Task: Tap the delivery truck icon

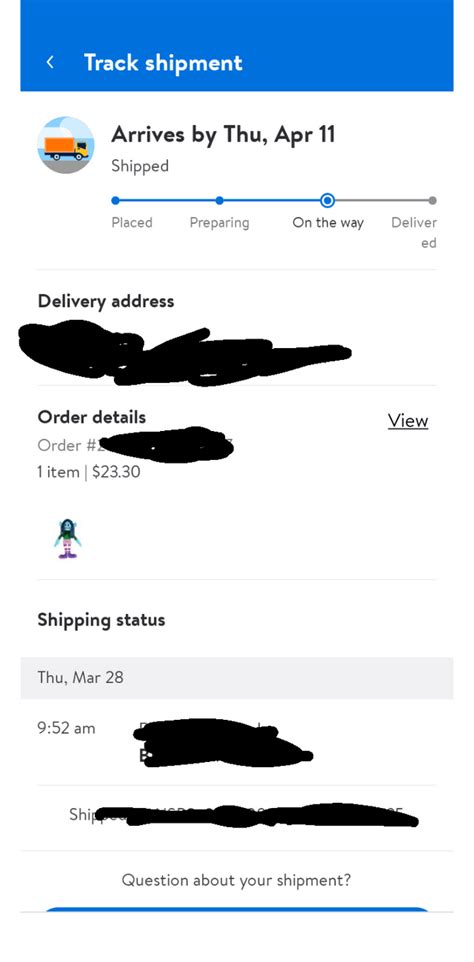Action: 66,145
